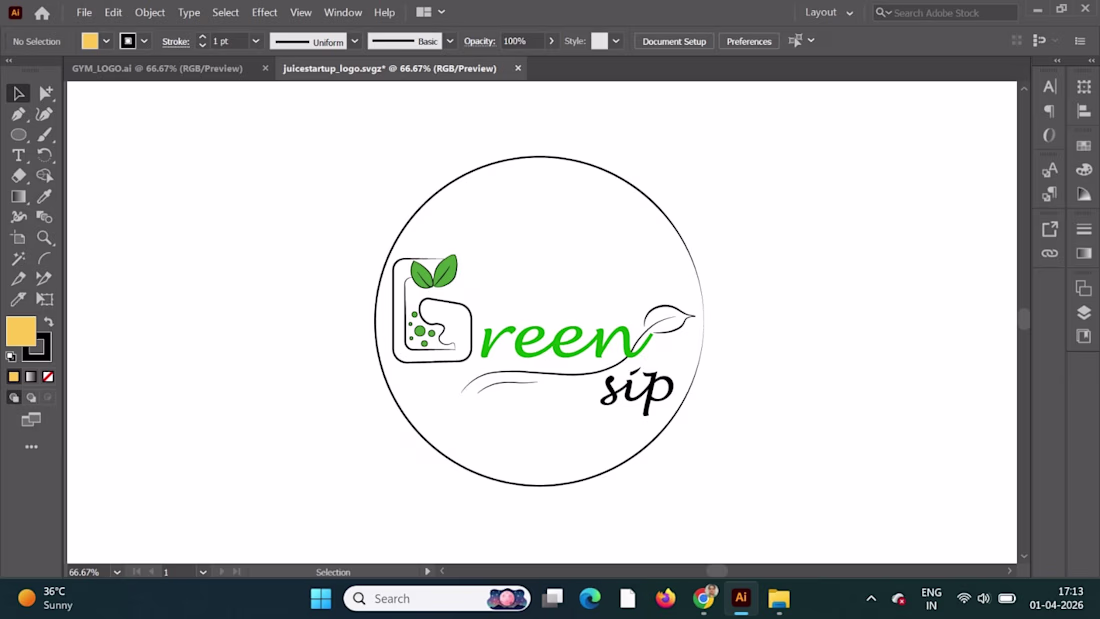Open the Edit Toolbar three-dots menu
Image resolution: width=1100 pixels, height=619 pixels.
tap(32, 447)
